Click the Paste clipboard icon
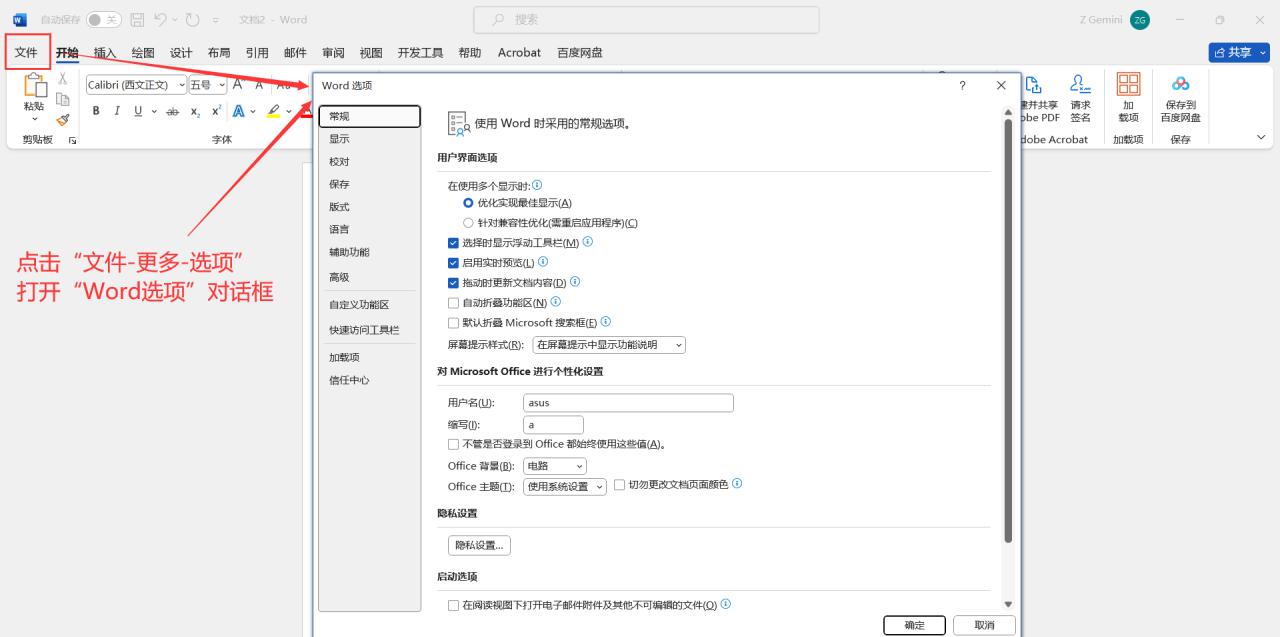 tap(34, 86)
